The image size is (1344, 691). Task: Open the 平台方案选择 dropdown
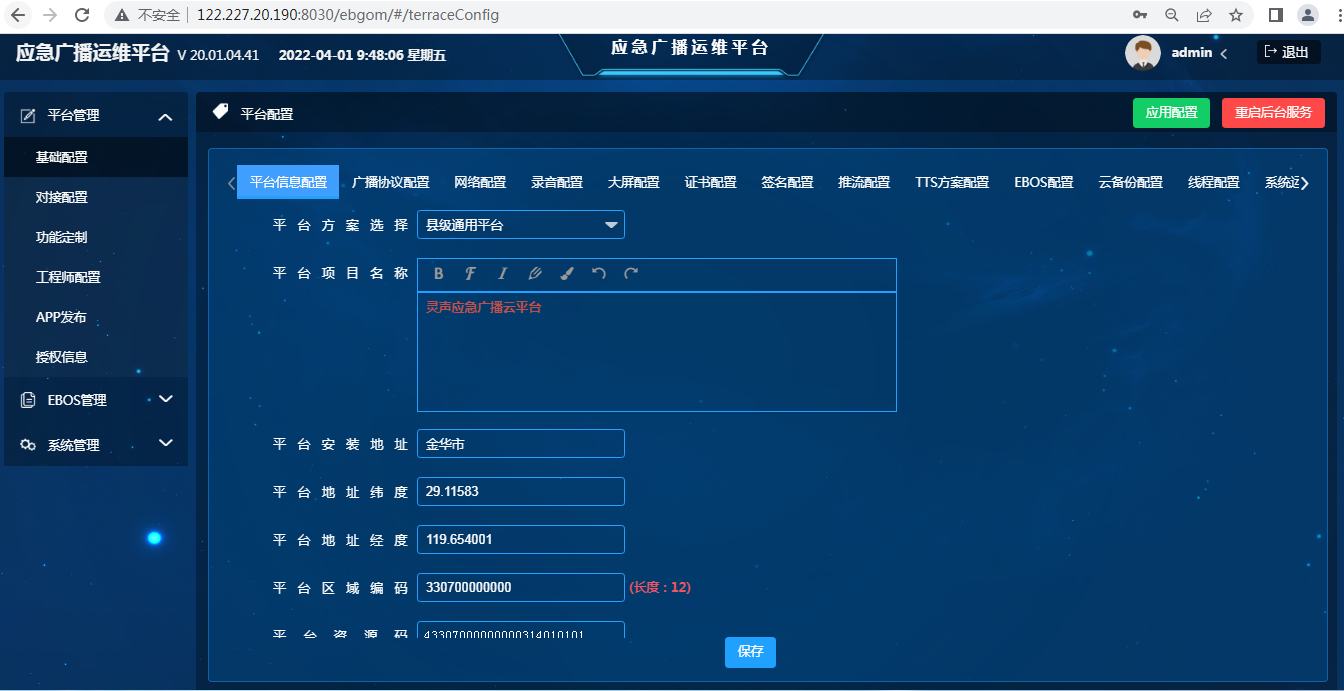click(520, 225)
